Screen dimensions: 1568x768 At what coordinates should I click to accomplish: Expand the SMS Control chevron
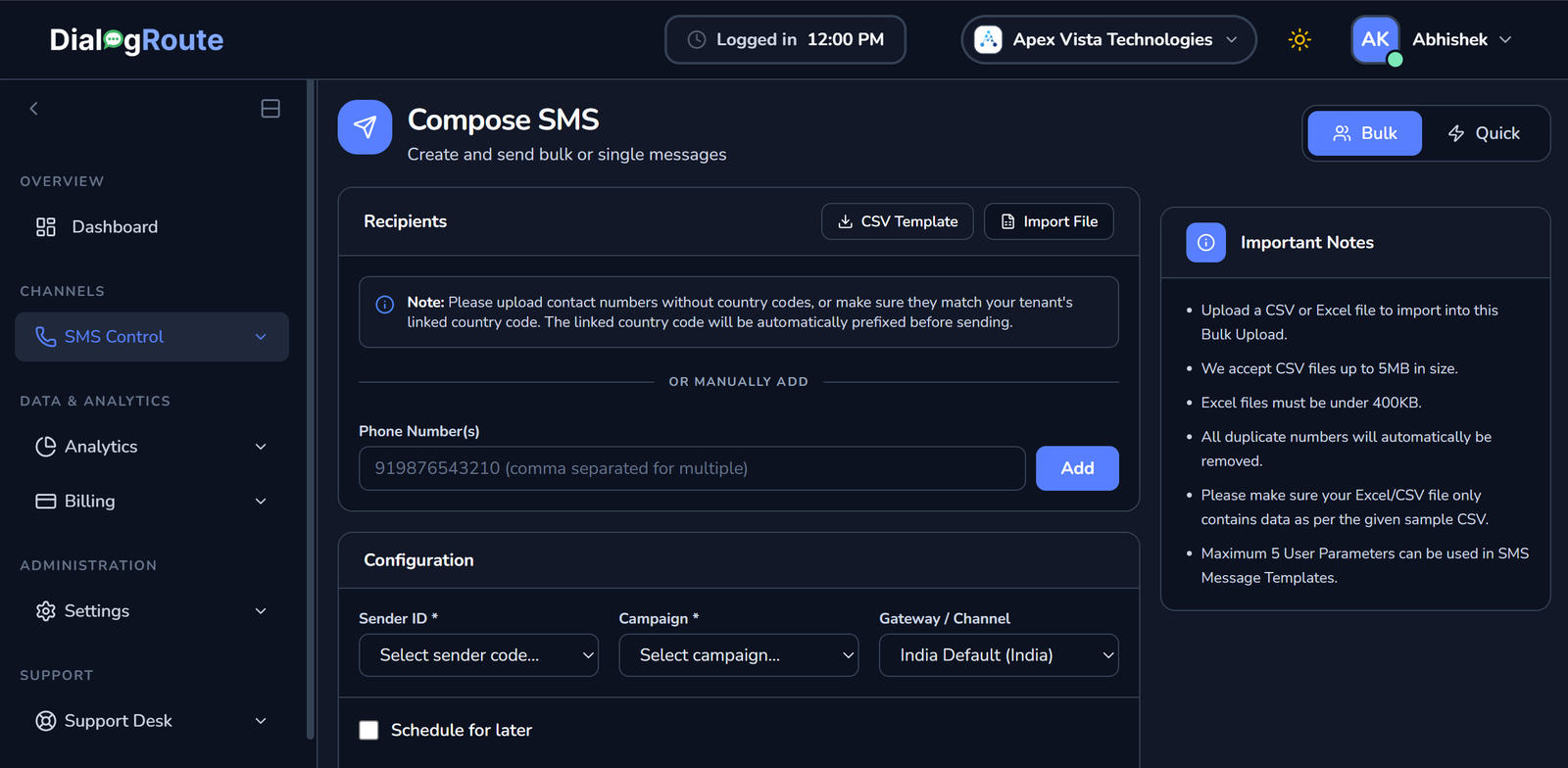pos(261,337)
